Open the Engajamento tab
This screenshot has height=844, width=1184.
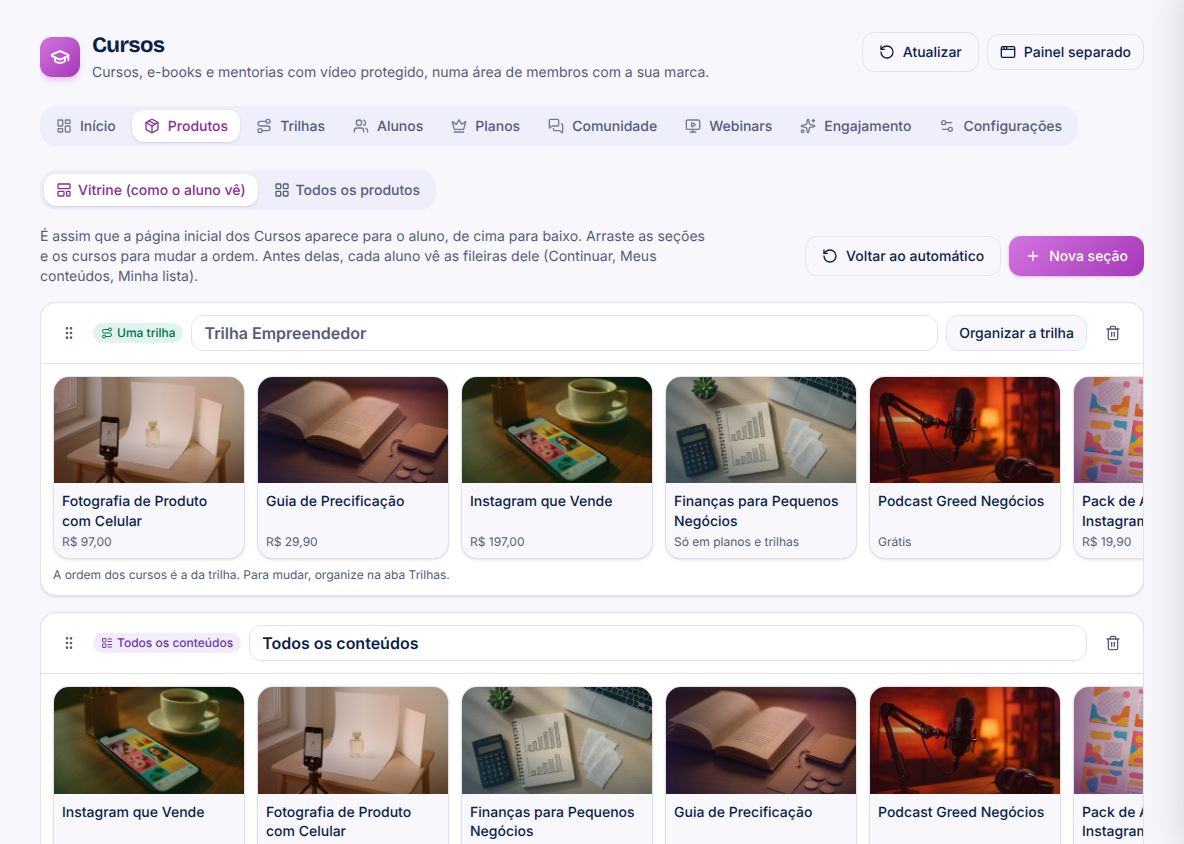(856, 126)
